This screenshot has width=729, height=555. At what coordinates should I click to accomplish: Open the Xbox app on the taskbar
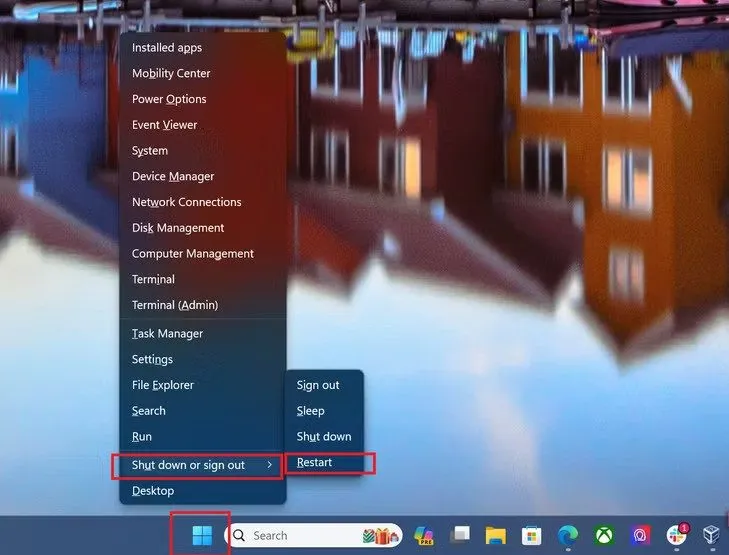point(603,535)
